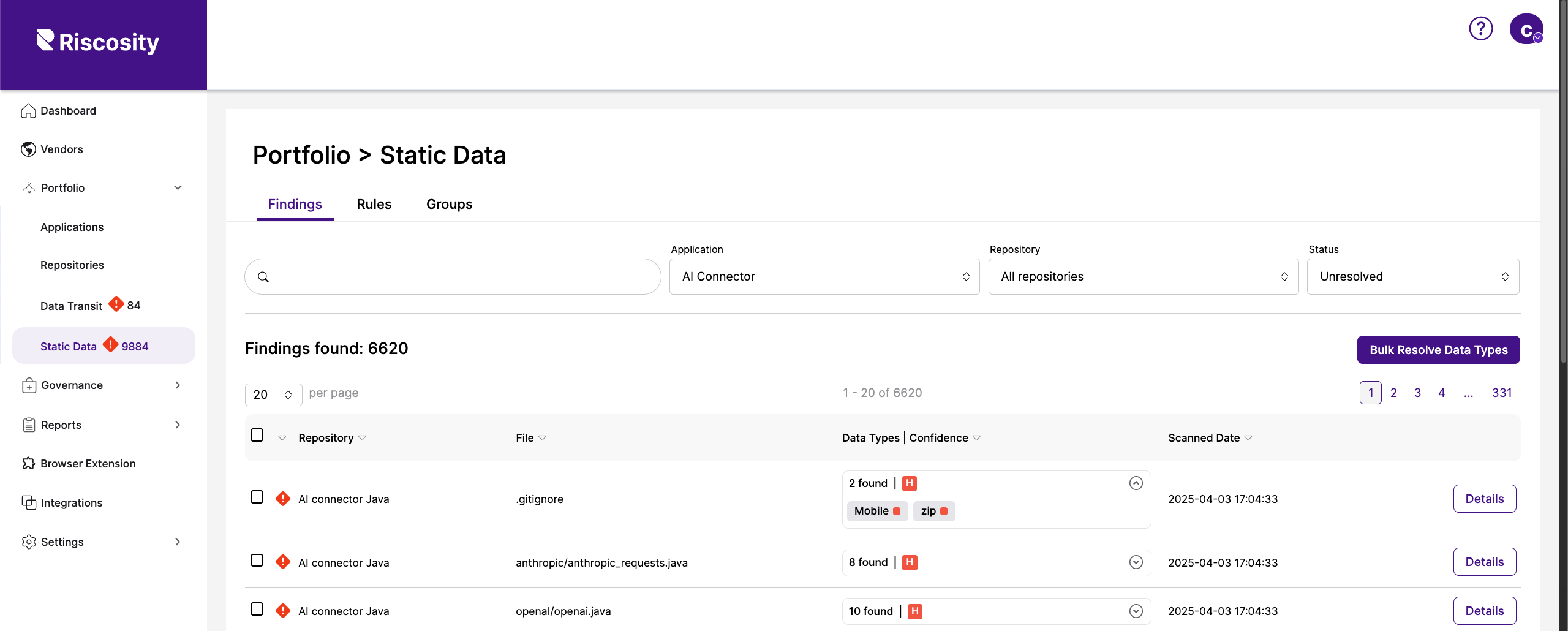Screen dimensions: 1568x631
Task: Expand the 8 found data types
Action: (1136, 562)
